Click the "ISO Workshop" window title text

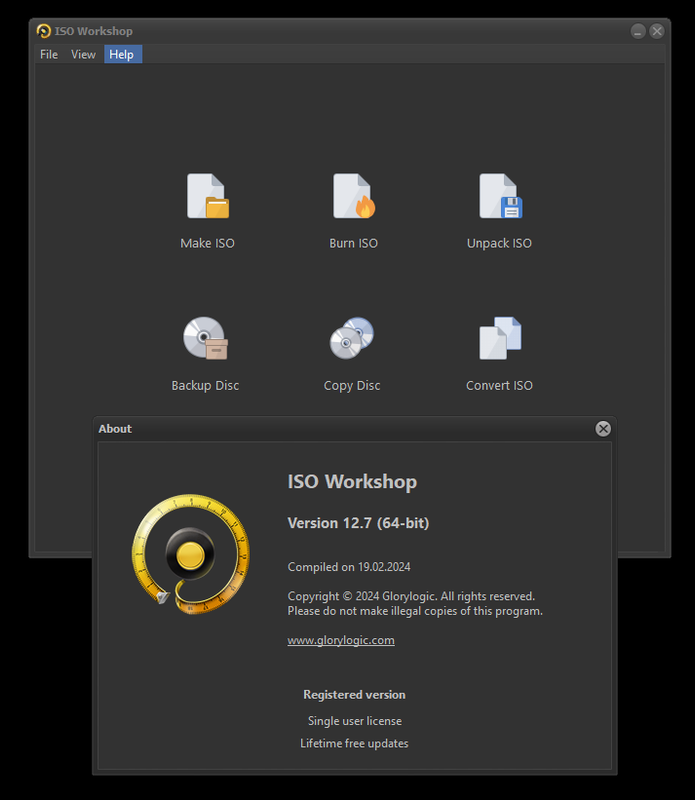point(94,31)
